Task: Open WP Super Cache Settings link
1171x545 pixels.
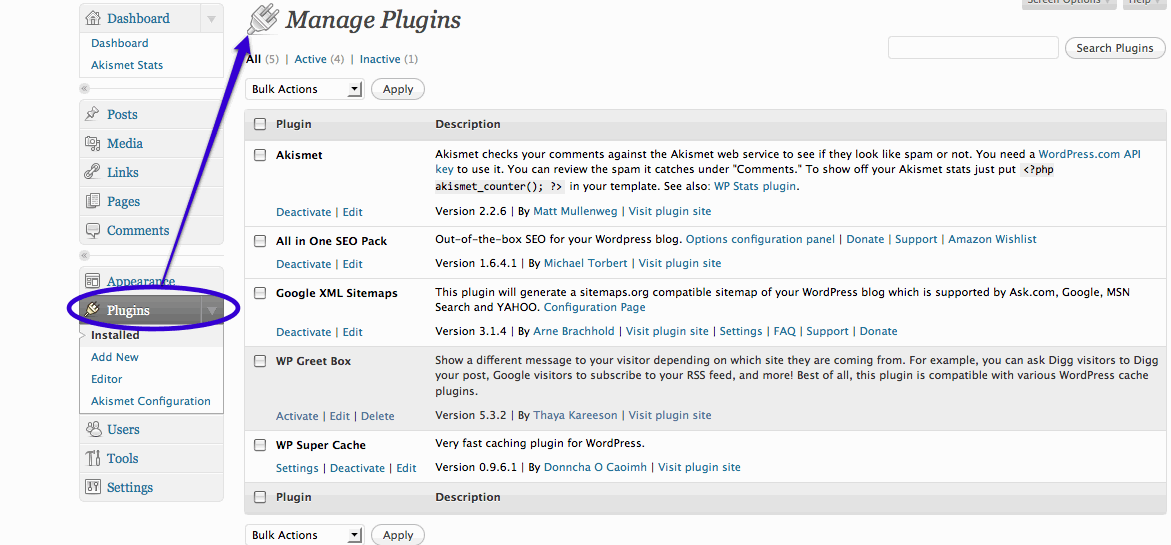Action: coord(297,468)
